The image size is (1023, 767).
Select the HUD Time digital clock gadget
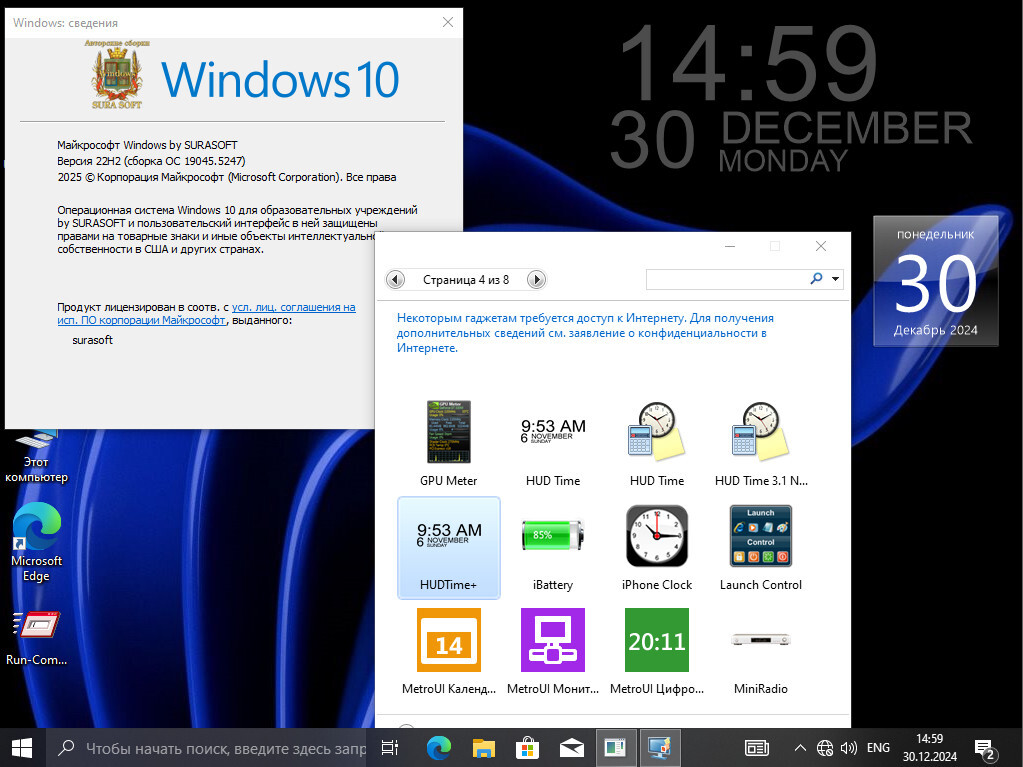(553, 444)
